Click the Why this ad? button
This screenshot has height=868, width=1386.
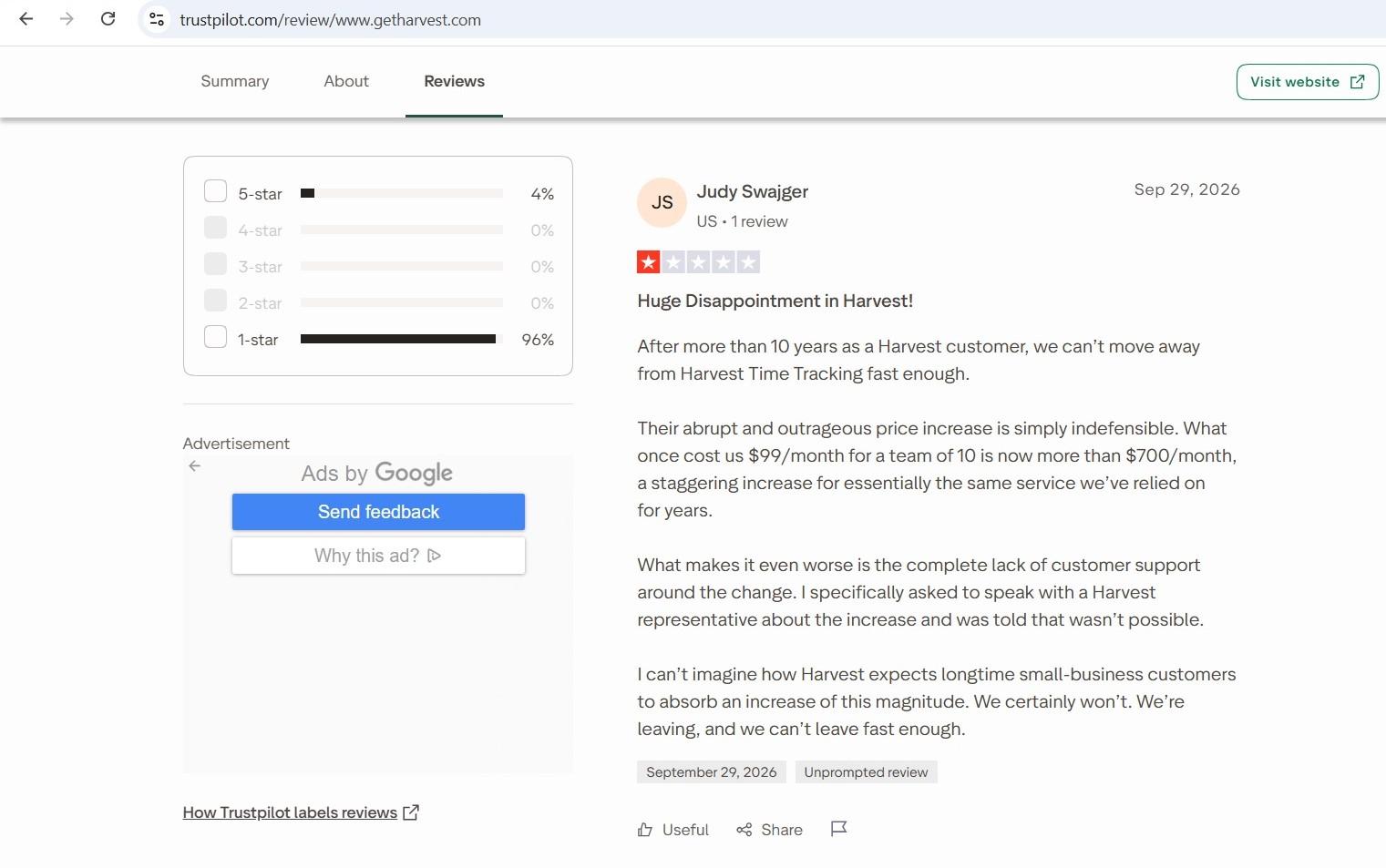pyautogui.click(x=378, y=556)
